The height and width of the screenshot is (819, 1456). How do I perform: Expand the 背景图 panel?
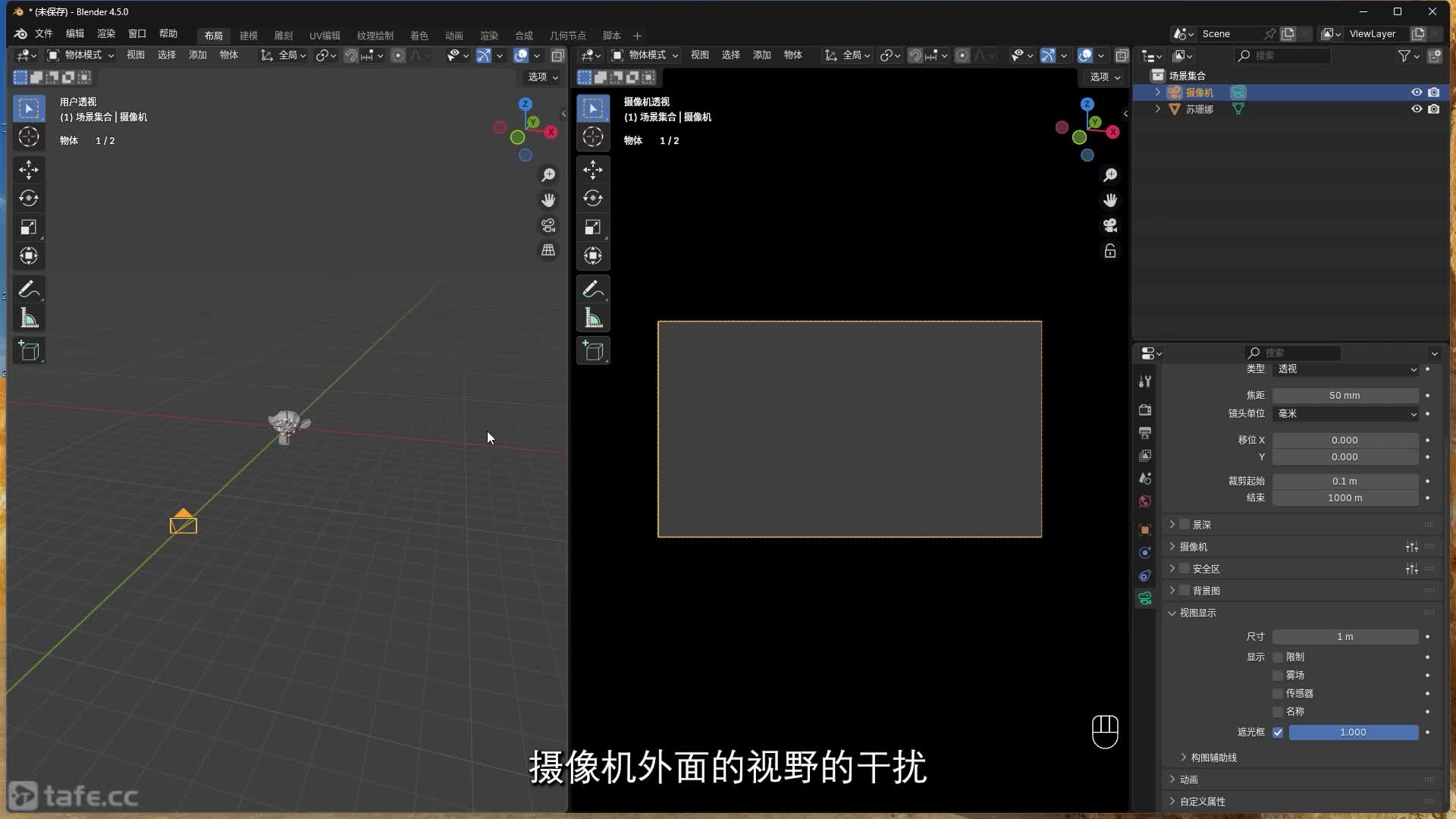(x=1172, y=591)
